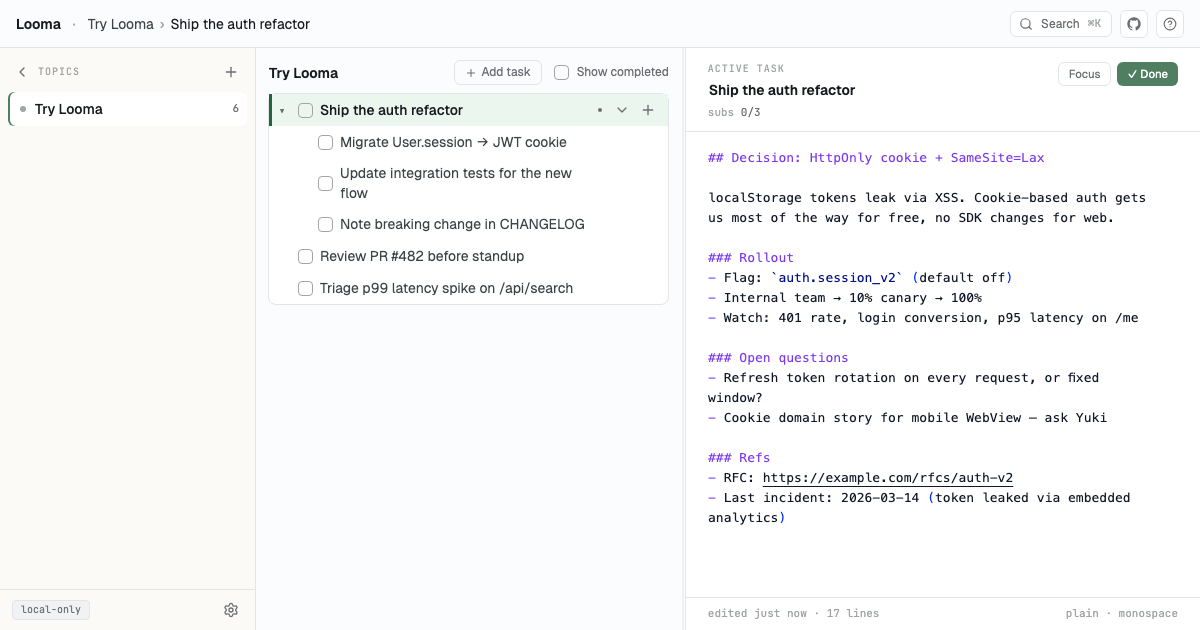
Task: Check Update integration tests subtask
Action: 326,183
